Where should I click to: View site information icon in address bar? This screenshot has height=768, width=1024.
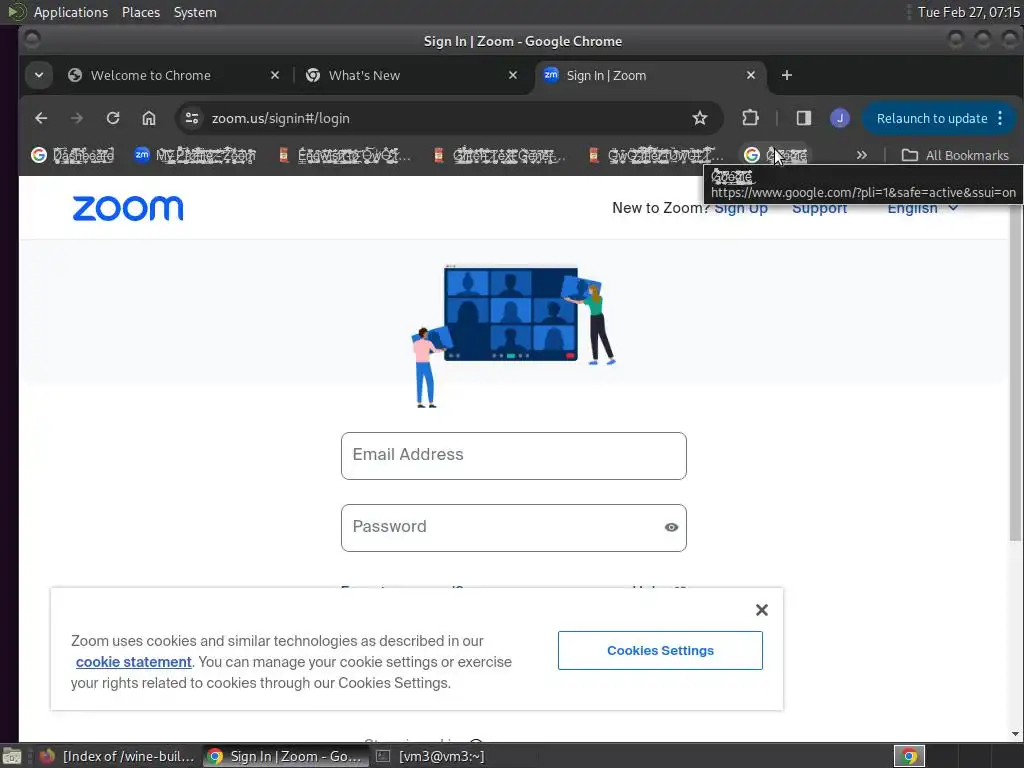[192, 118]
